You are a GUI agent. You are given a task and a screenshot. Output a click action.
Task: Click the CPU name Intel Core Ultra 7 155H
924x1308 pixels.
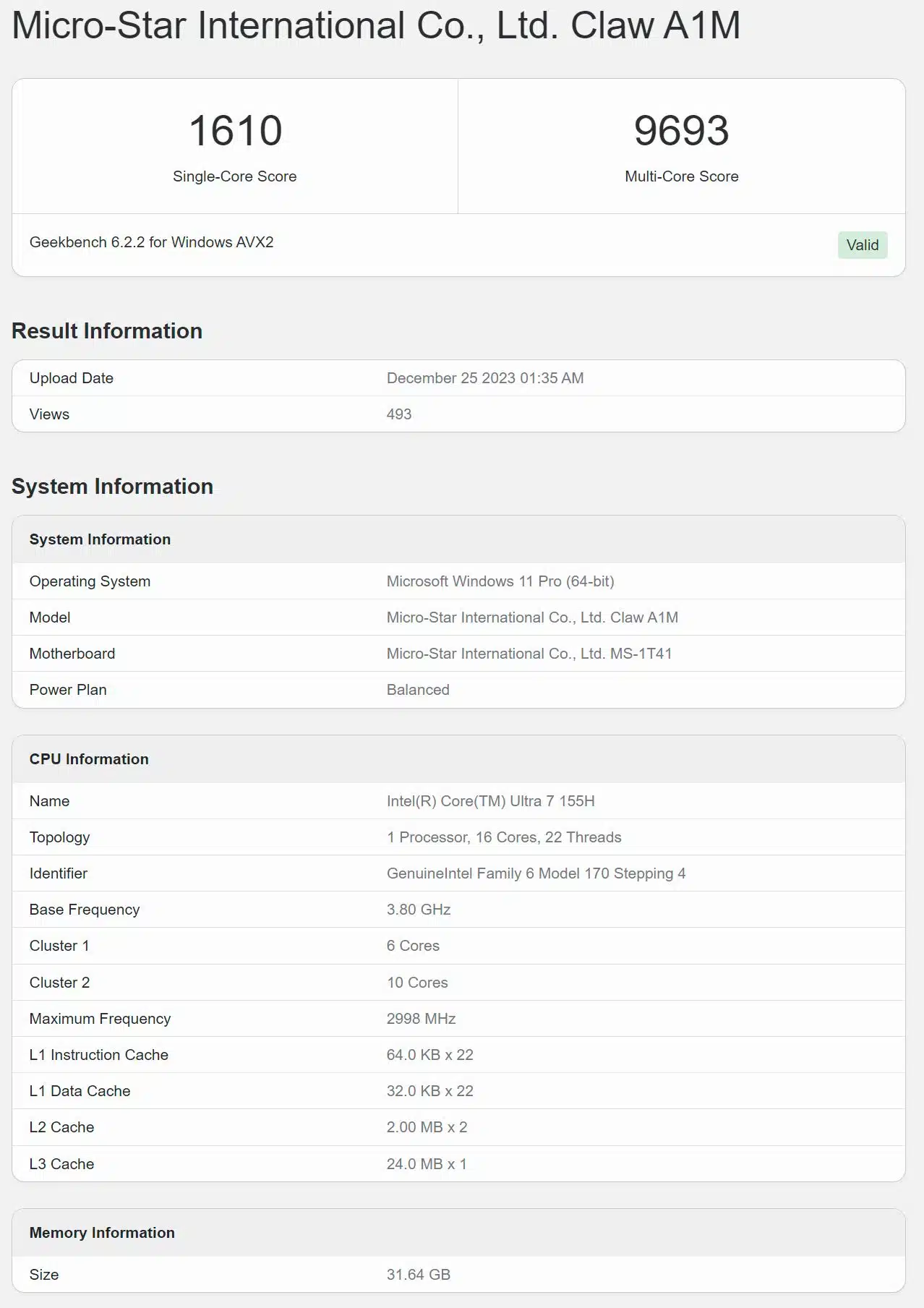491,801
